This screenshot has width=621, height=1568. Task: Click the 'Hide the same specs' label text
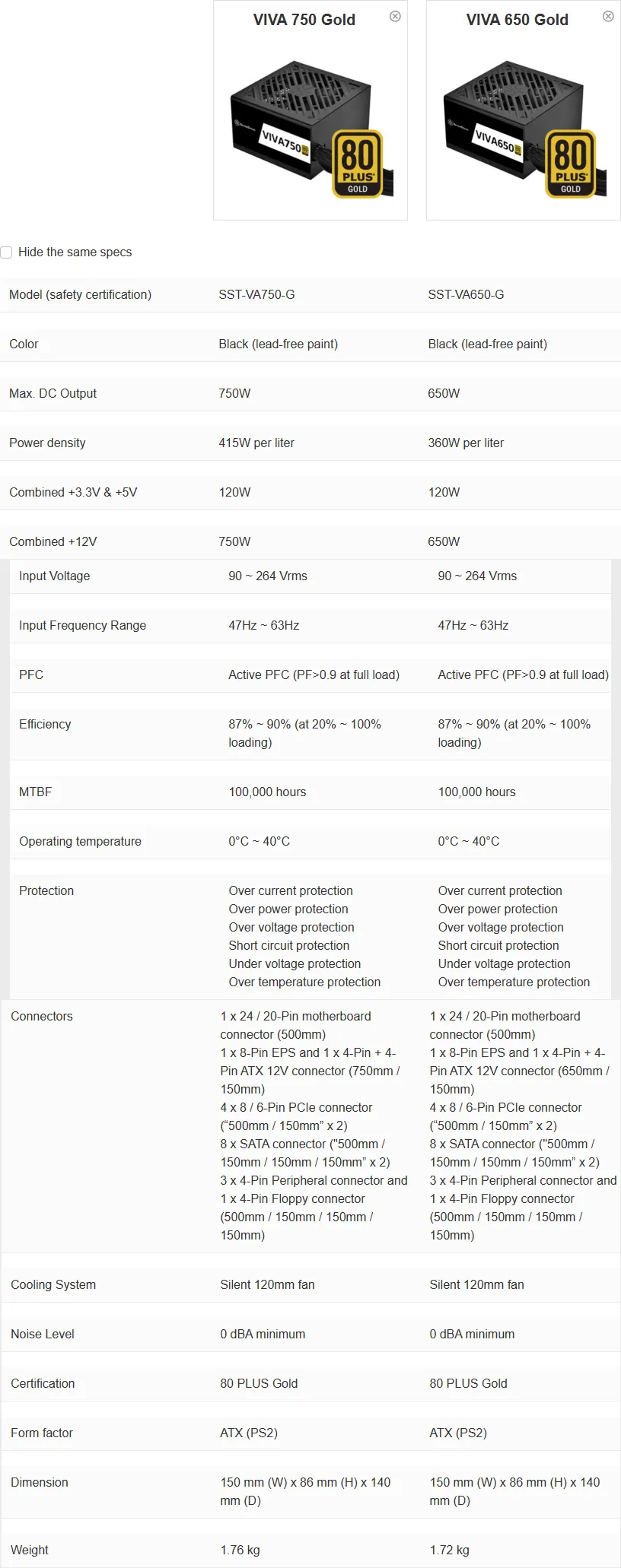75,252
